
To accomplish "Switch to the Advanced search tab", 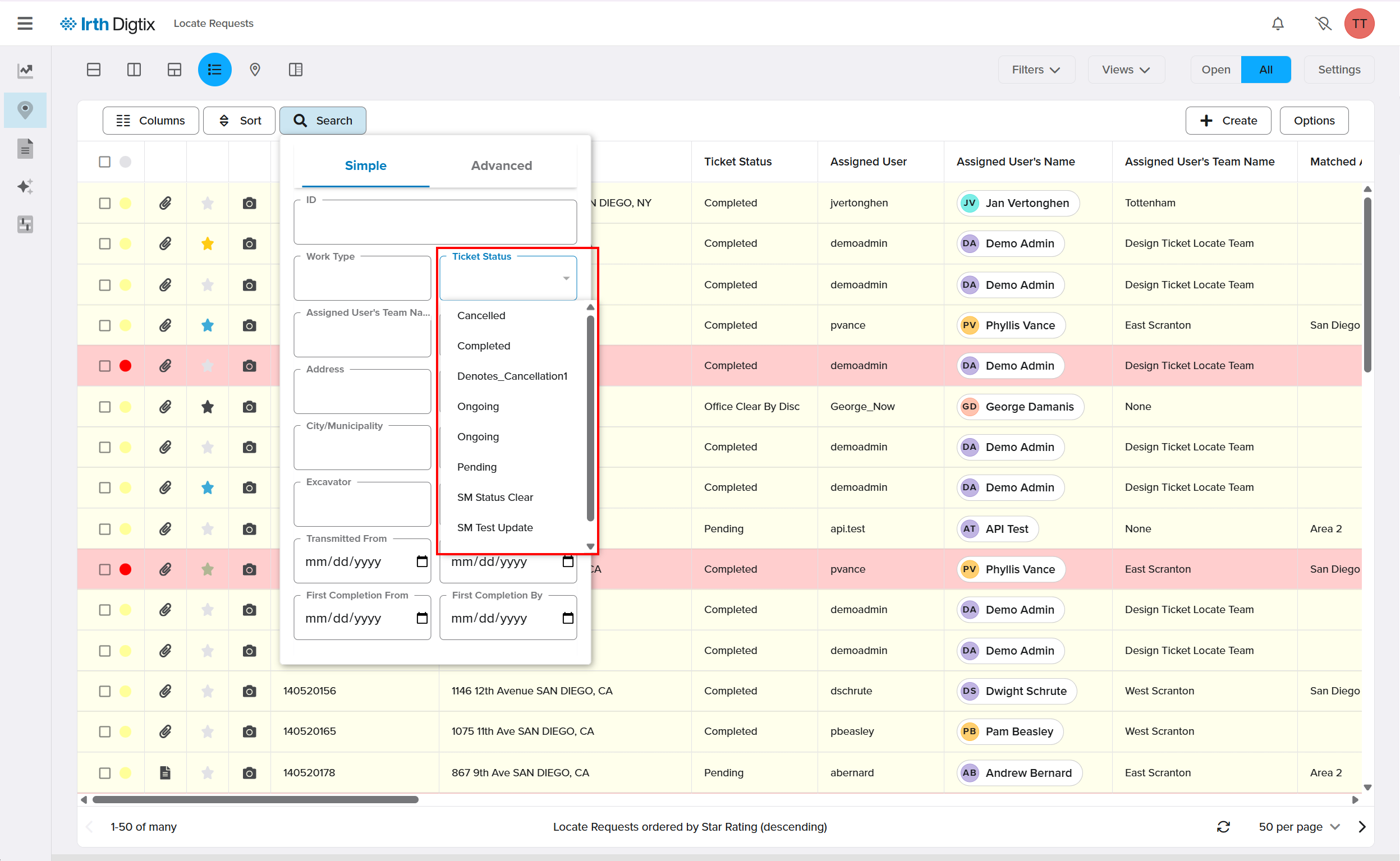I will click(501, 165).
